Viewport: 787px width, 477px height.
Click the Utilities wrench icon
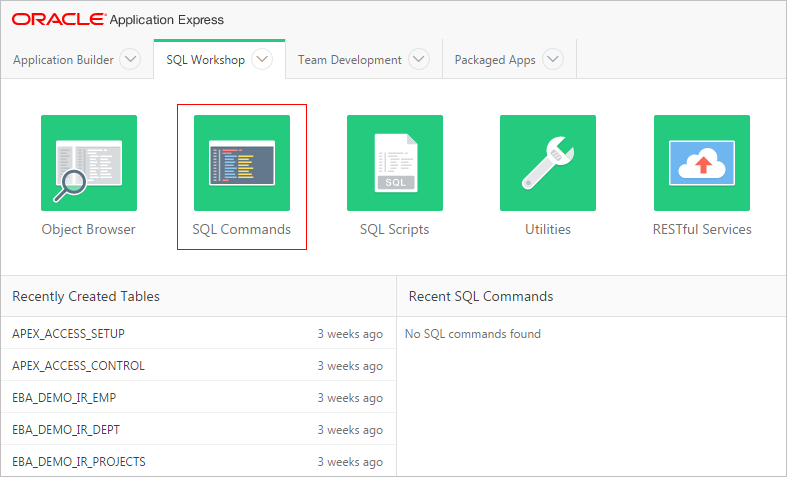548,163
